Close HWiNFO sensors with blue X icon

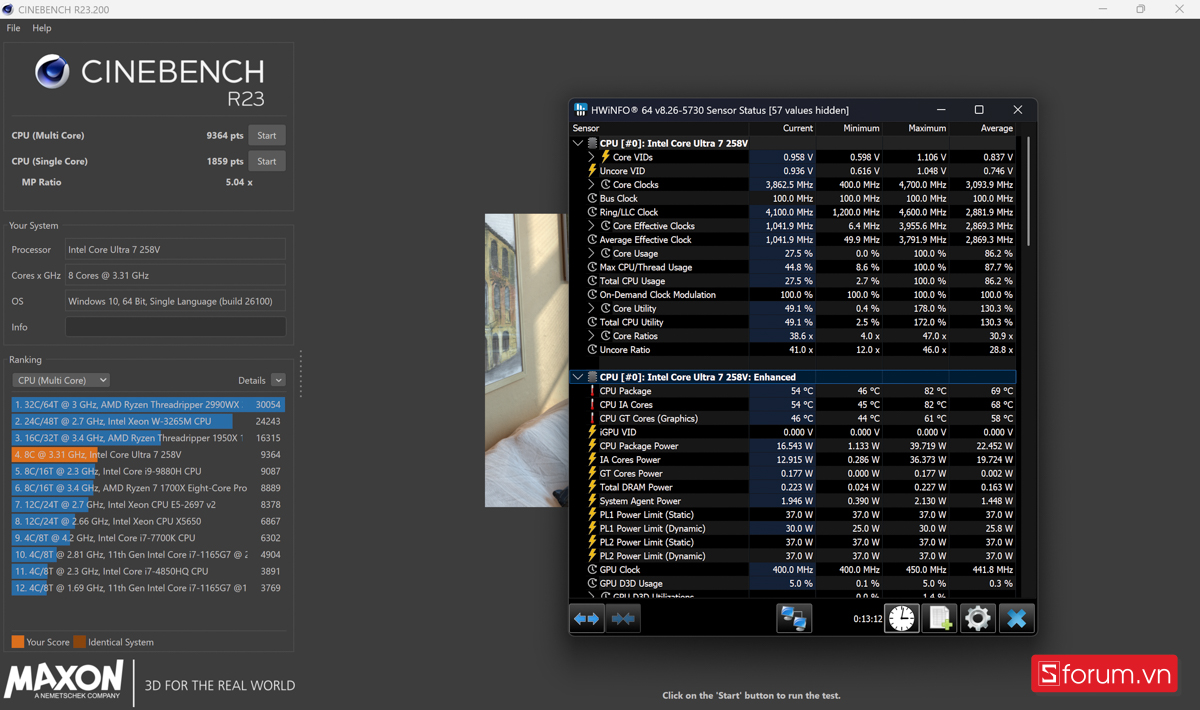pos(1016,618)
